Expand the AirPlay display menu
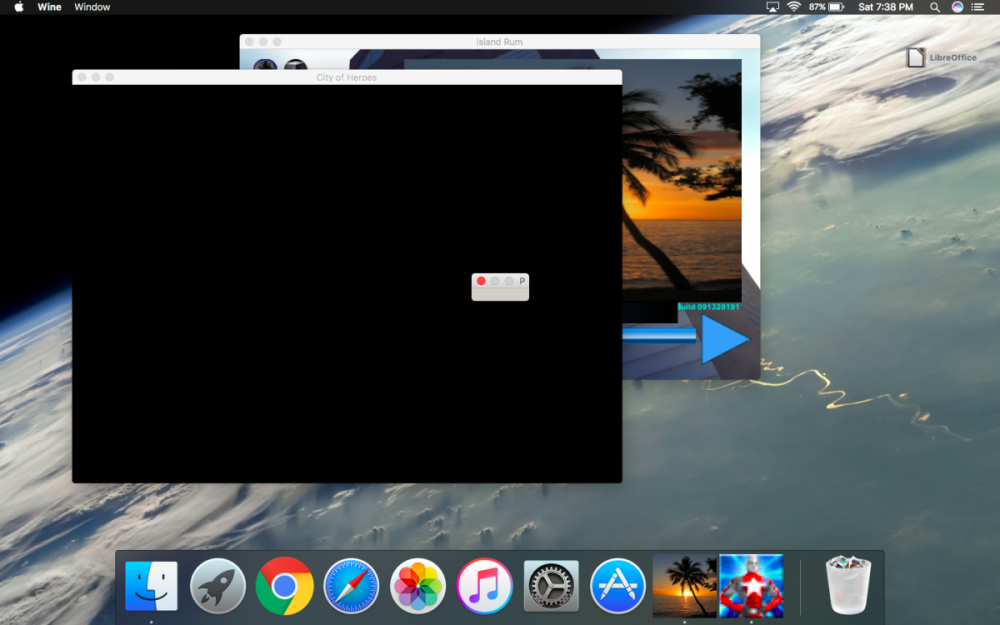 pos(772,7)
